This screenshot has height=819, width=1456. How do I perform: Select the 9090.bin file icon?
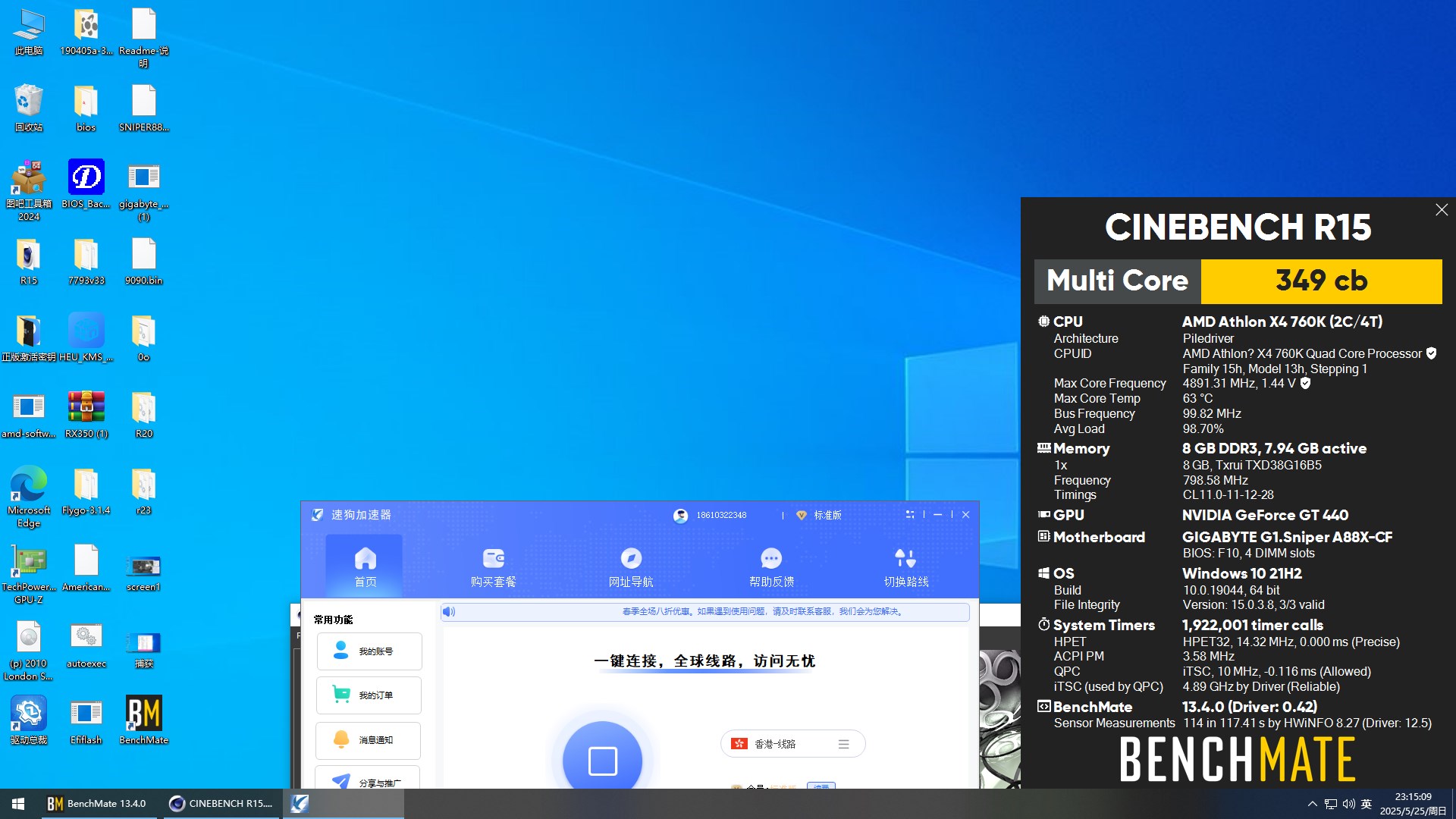143,262
